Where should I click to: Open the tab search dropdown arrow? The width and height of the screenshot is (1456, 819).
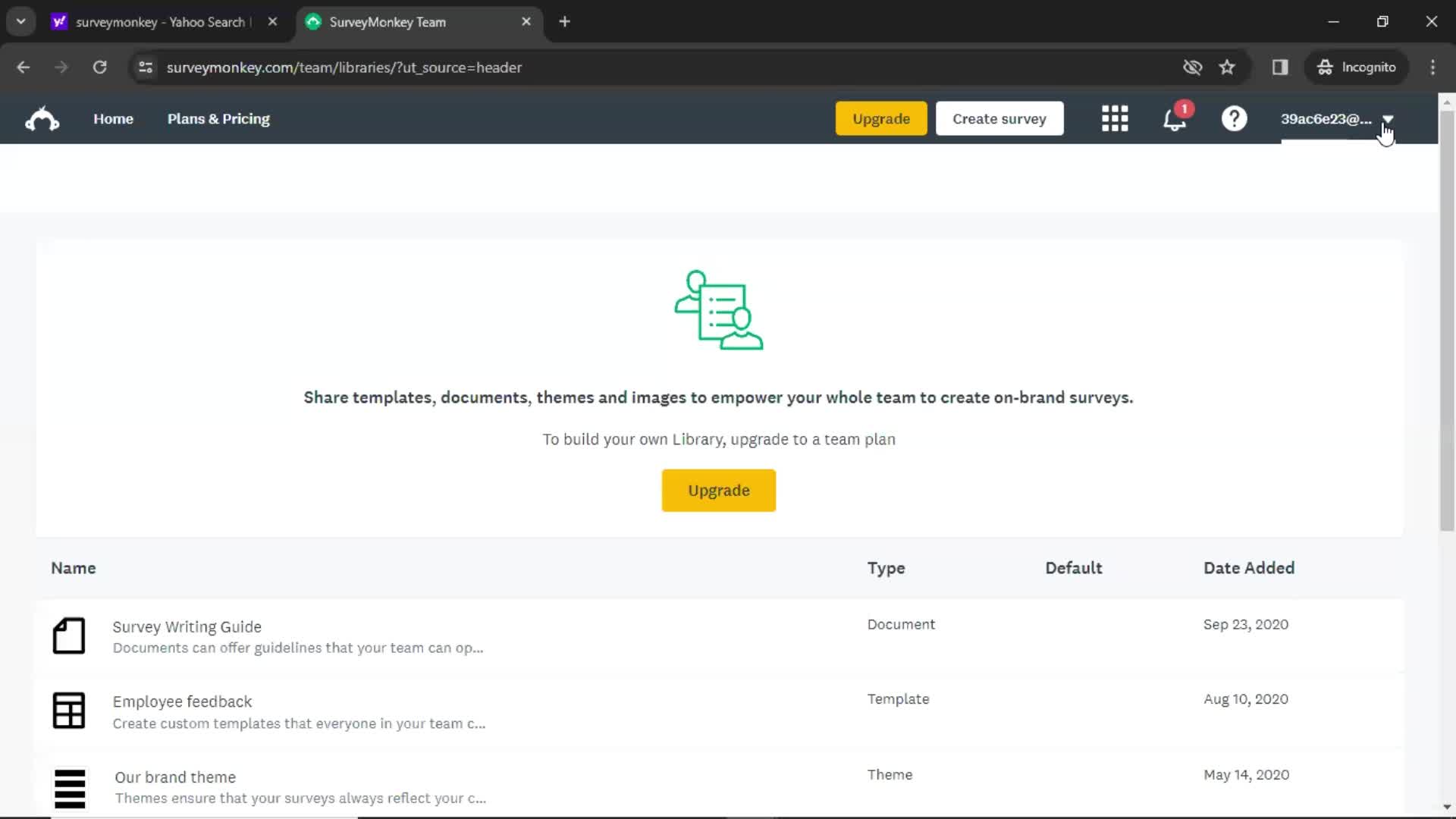click(x=21, y=22)
